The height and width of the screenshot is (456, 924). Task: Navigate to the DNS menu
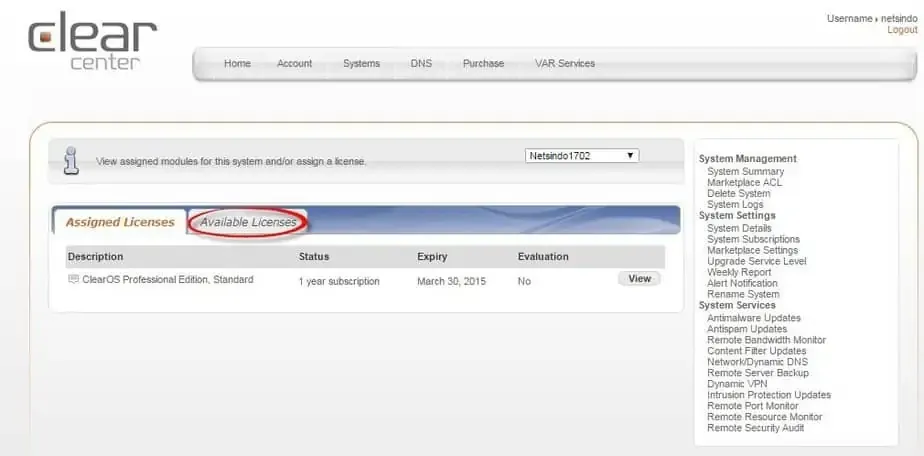coord(421,64)
